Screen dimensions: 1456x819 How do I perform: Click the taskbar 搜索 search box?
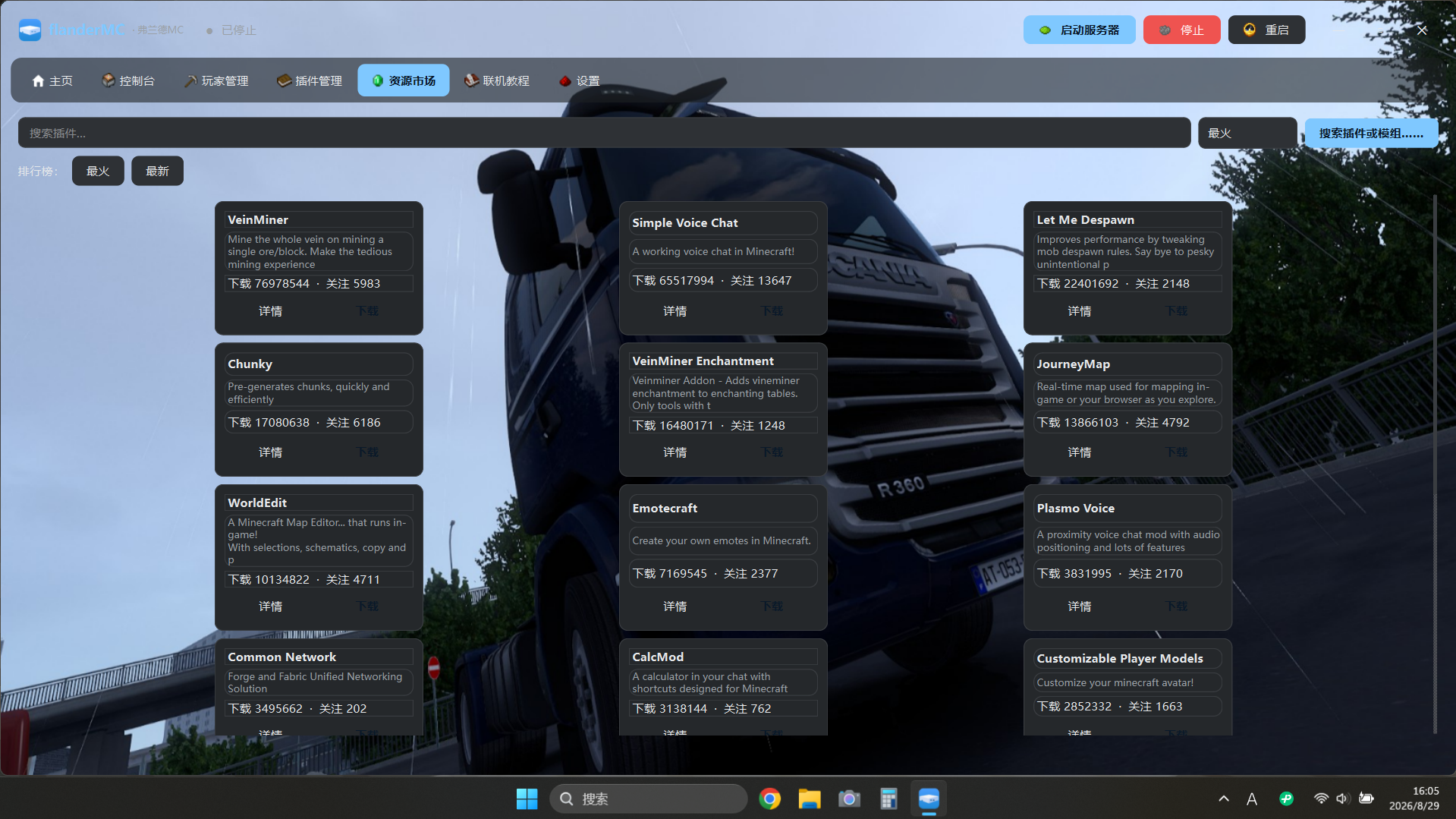pyautogui.click(x=648, y=799)
